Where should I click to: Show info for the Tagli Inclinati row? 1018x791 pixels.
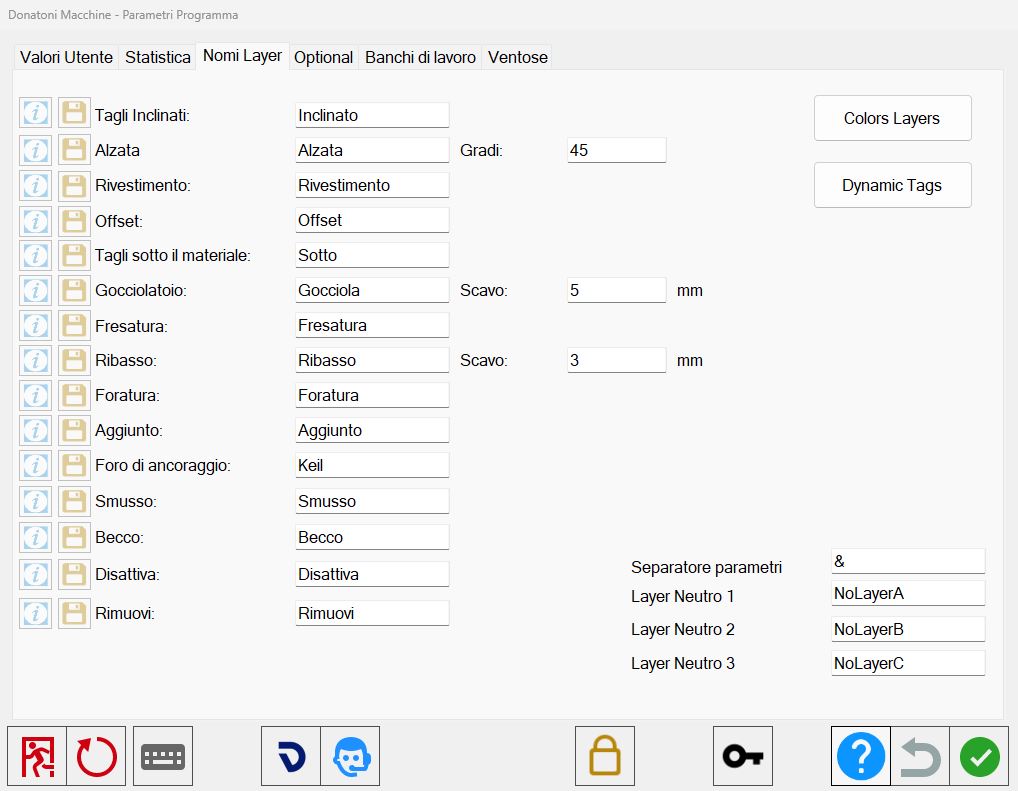click(36, 113)
